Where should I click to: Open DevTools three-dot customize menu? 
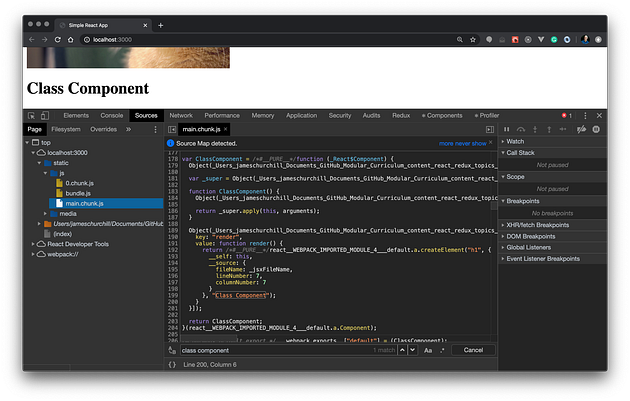[x=585, y=116]
